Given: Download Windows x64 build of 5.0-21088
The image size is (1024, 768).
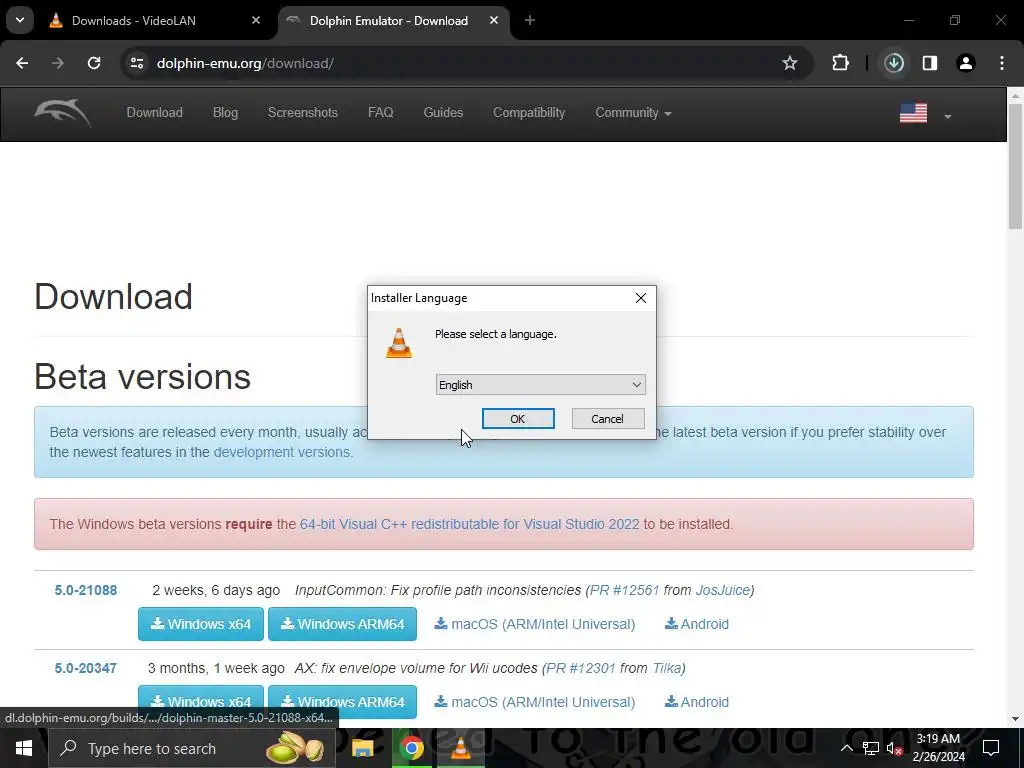Looking at the screenshot, I should click(x=200, y=624).
